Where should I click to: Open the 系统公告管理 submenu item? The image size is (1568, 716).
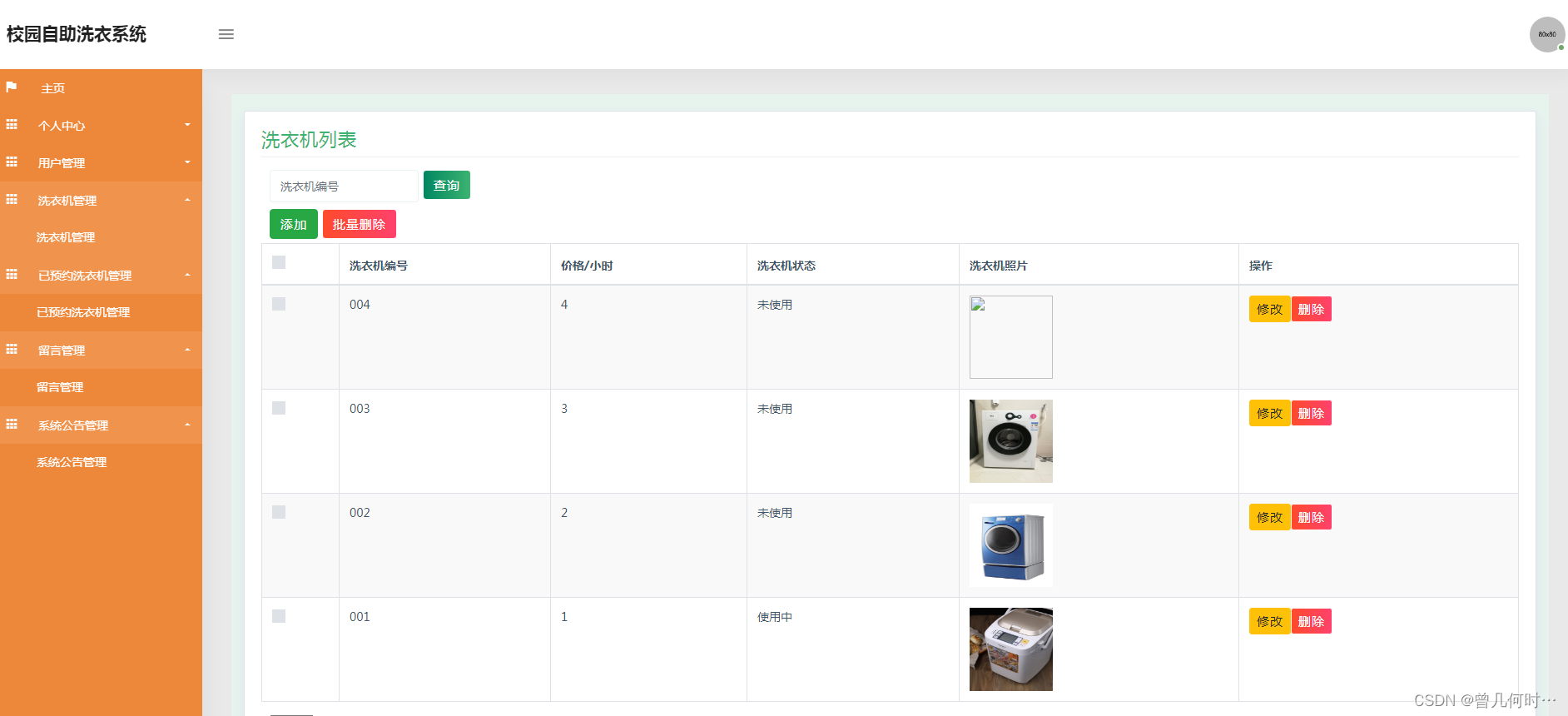pos(72,462)
